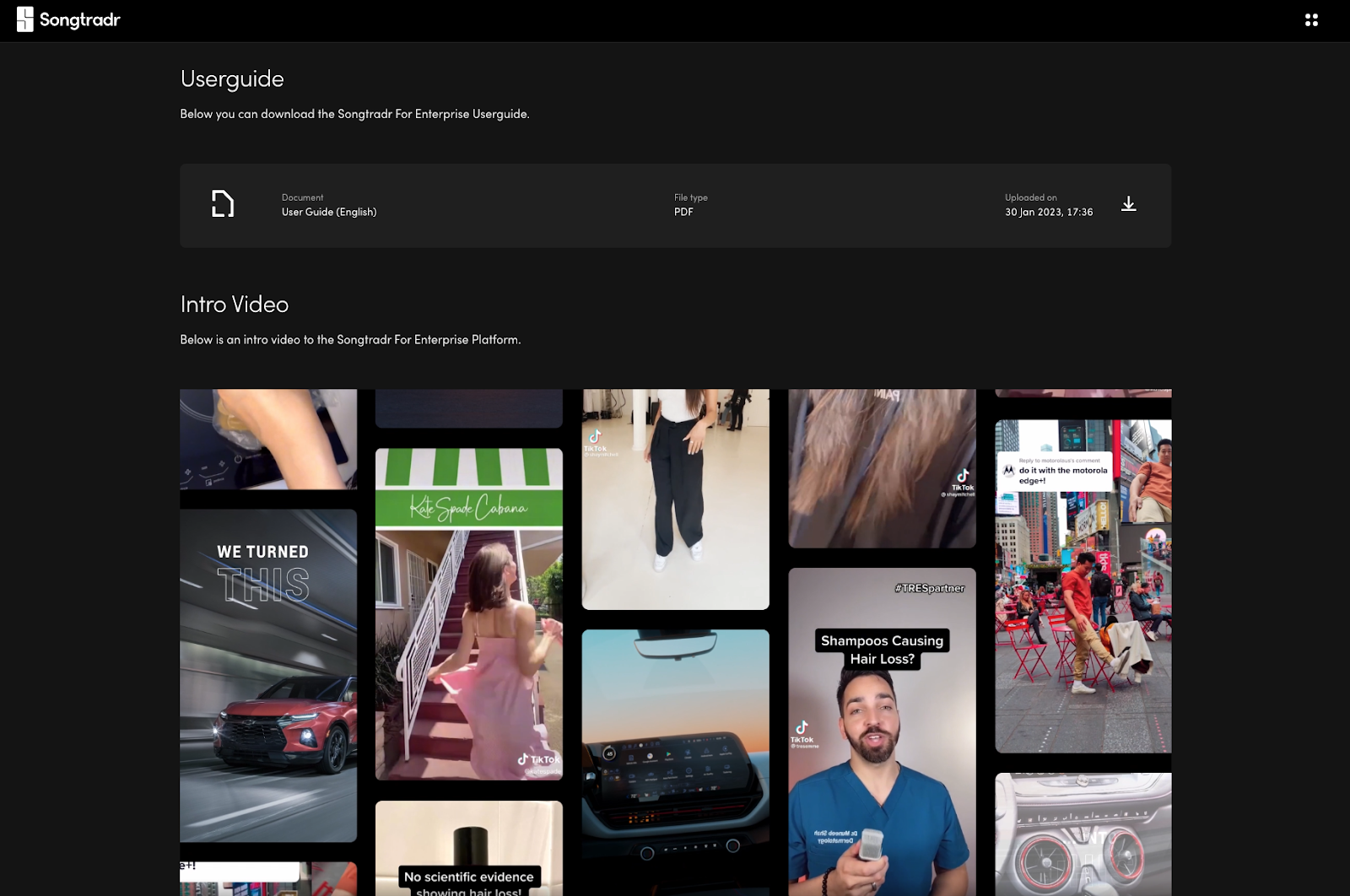Screen dimensions: 1350x896
Task: Click the 'do it with the motorola edge+!' comment
Action: pyautogui.click(x=1055, y=472)
